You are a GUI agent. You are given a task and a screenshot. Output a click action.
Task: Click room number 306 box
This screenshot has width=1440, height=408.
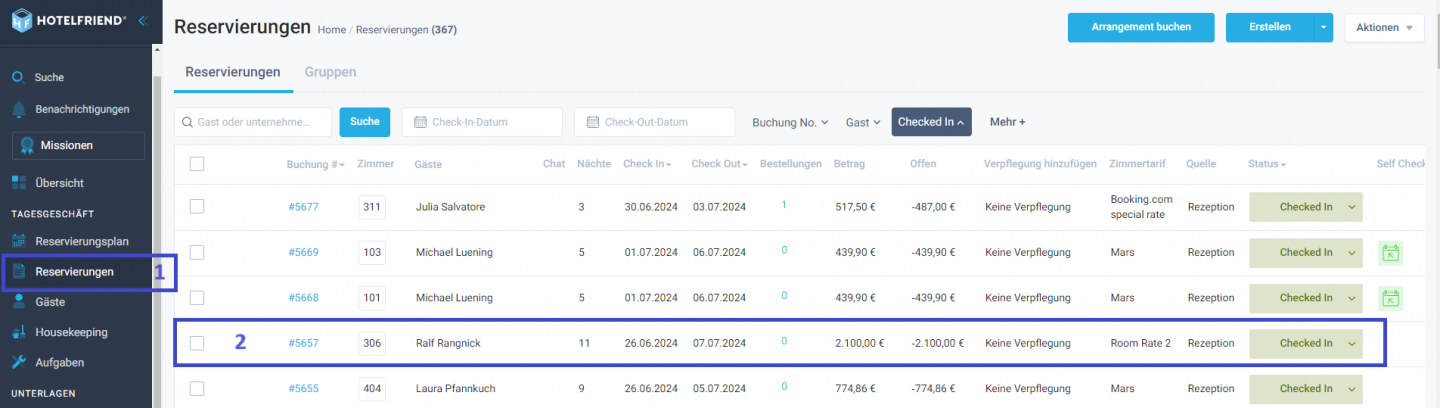(372, 343)
